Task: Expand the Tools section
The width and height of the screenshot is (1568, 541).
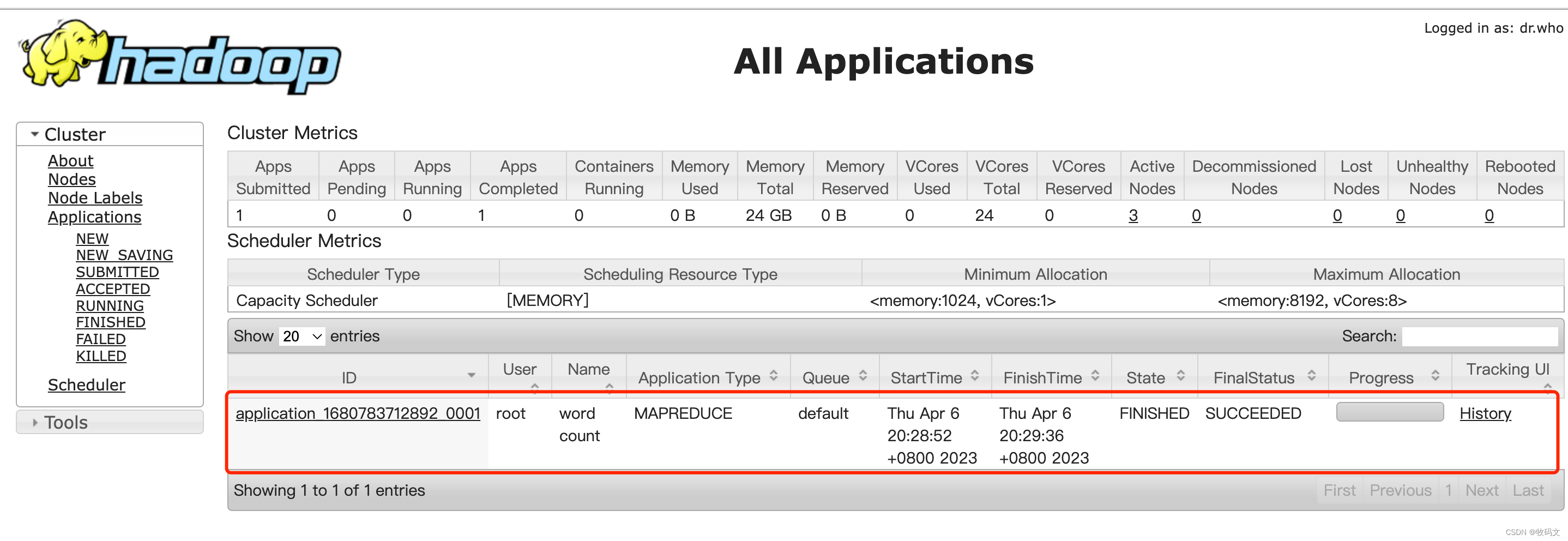Action: point(110,422)
